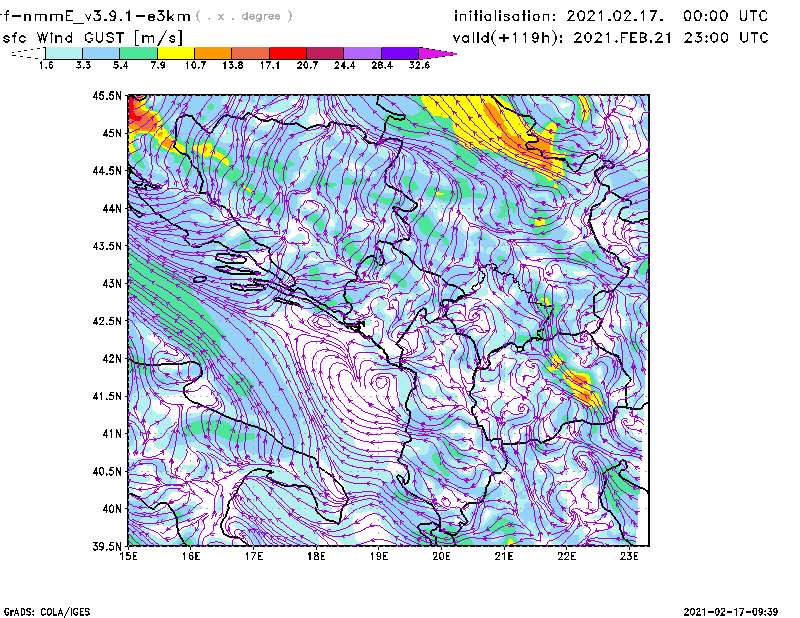
Task: Click the '16E' longitude label
Action: click(191, 556)
